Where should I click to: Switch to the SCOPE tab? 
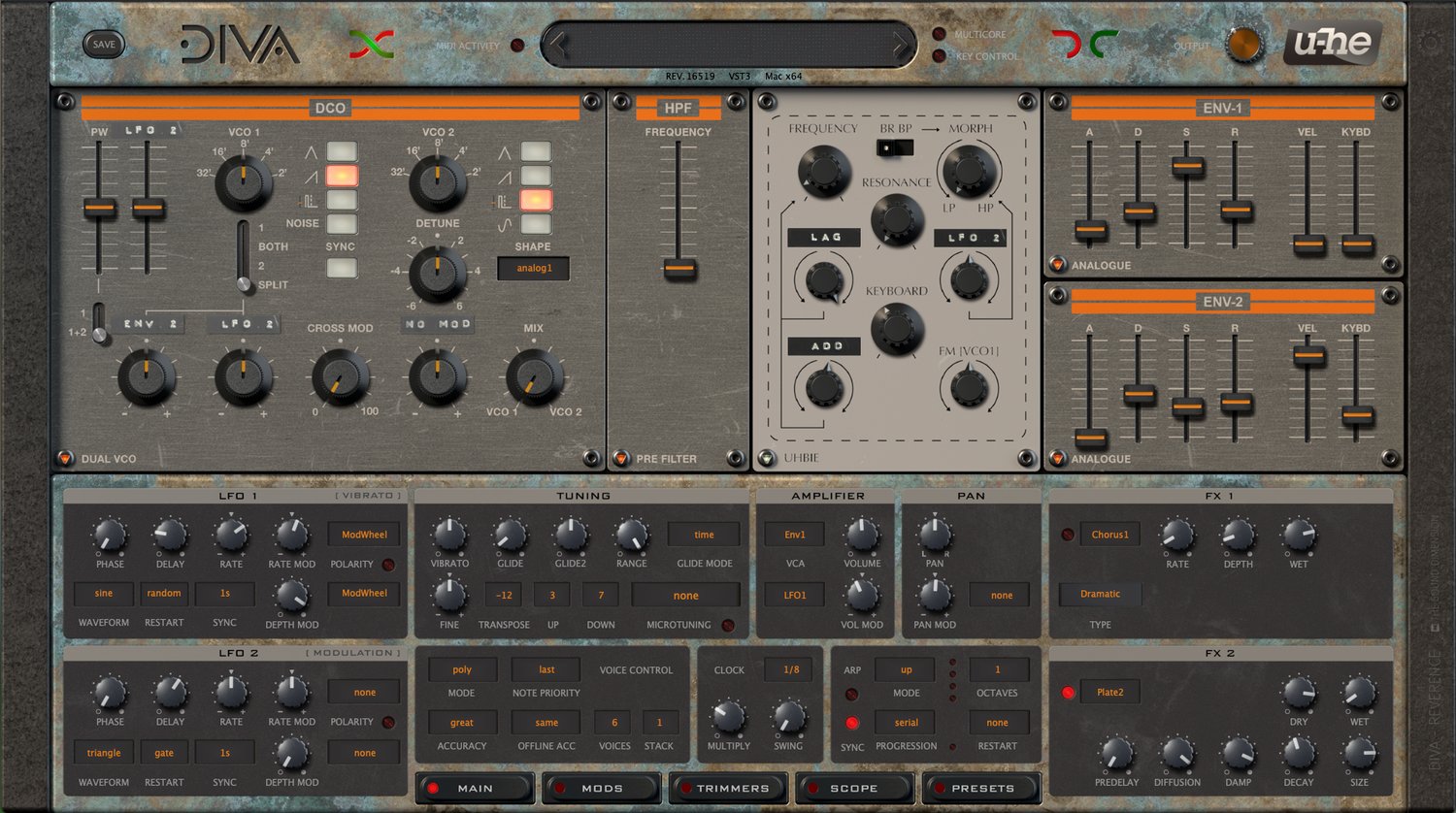tap(854, 789)
